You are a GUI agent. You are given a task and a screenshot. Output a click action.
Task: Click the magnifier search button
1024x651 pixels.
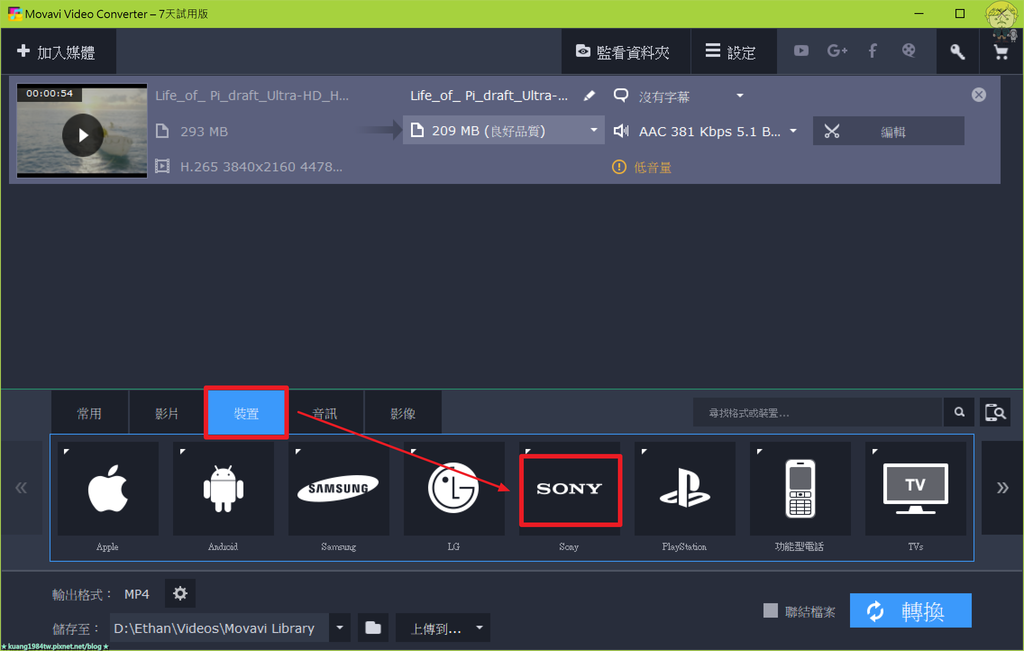[x=959, y=412]
